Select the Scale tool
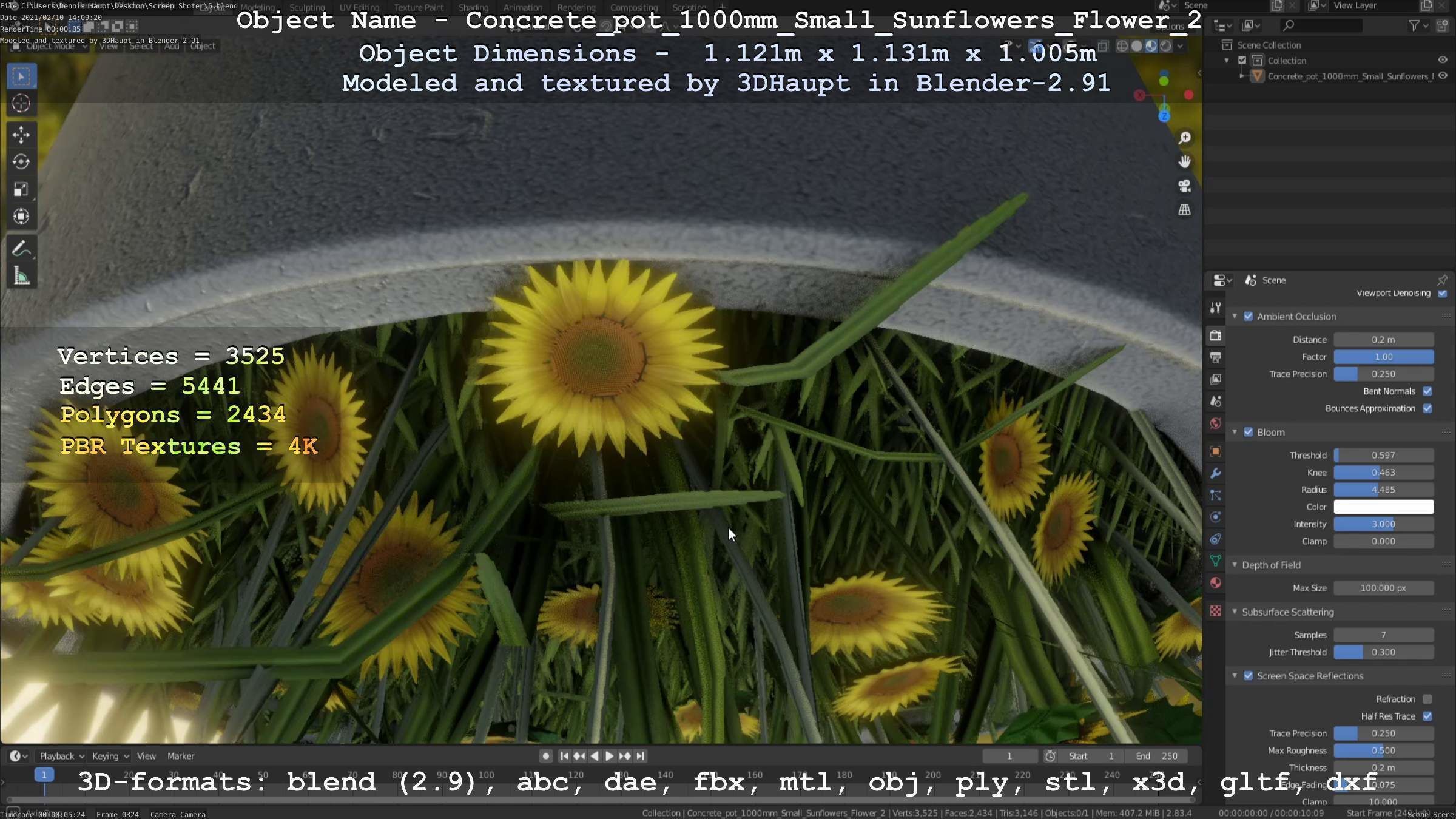 click(21, 189)
